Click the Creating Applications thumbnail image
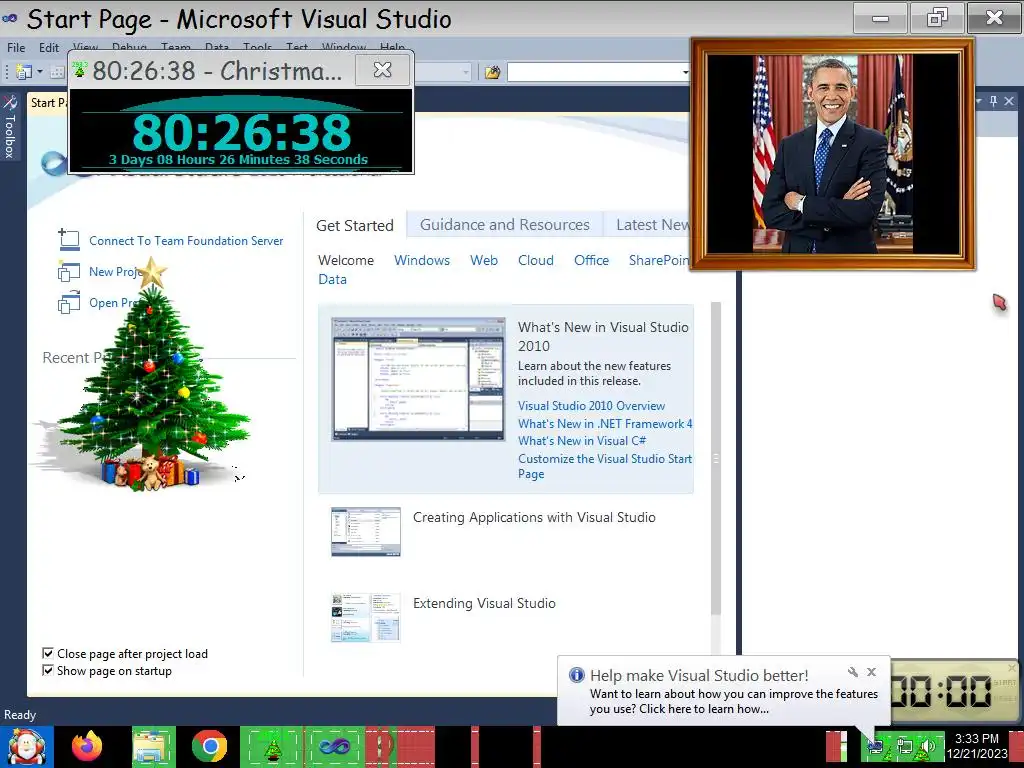 [x=366, y=532]
